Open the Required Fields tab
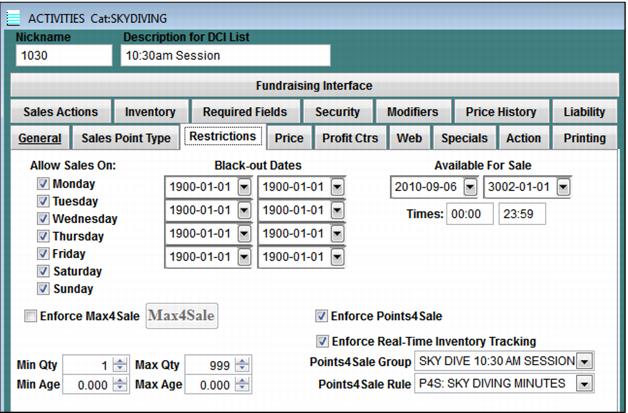The width and height of the screenshot is (628, 413). pyautogui.click(x=245, y=111)
